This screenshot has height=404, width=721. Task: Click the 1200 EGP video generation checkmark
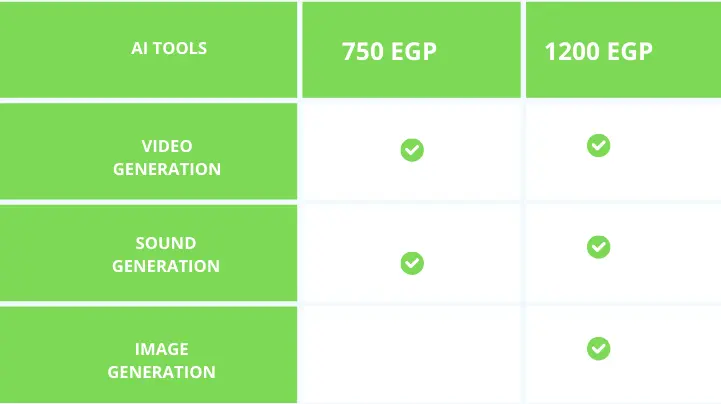(598, 145)
